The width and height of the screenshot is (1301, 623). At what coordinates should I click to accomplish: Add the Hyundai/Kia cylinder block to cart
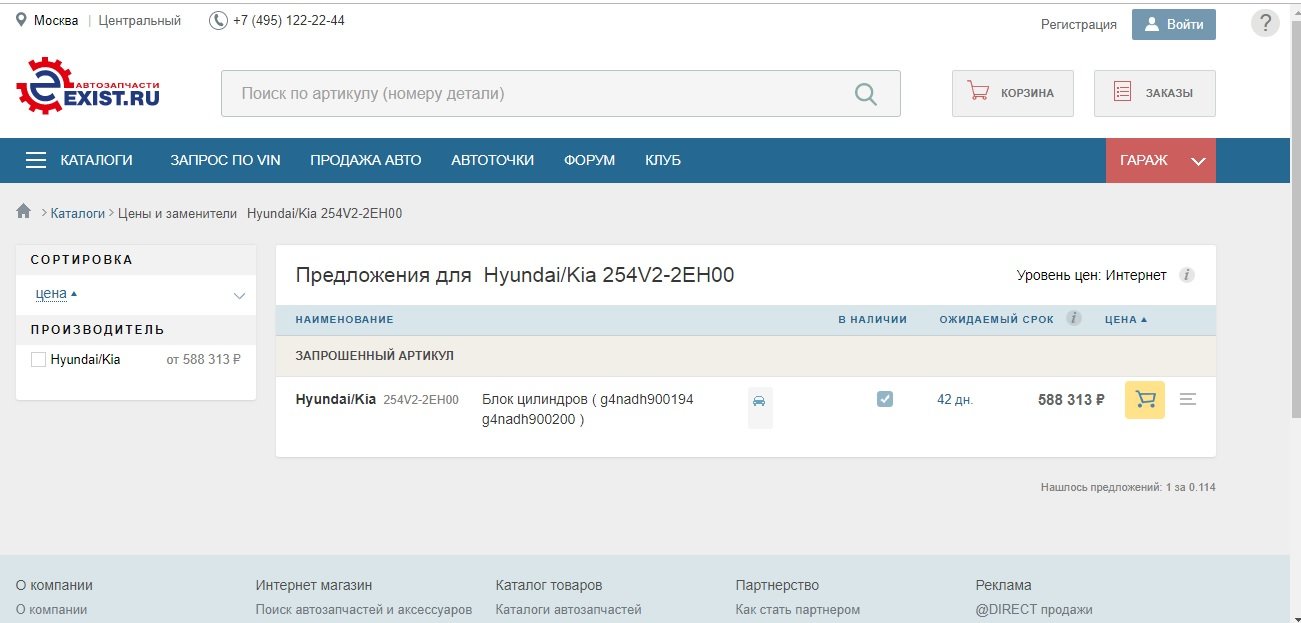pyautogui.click(x=1145, y=400)
